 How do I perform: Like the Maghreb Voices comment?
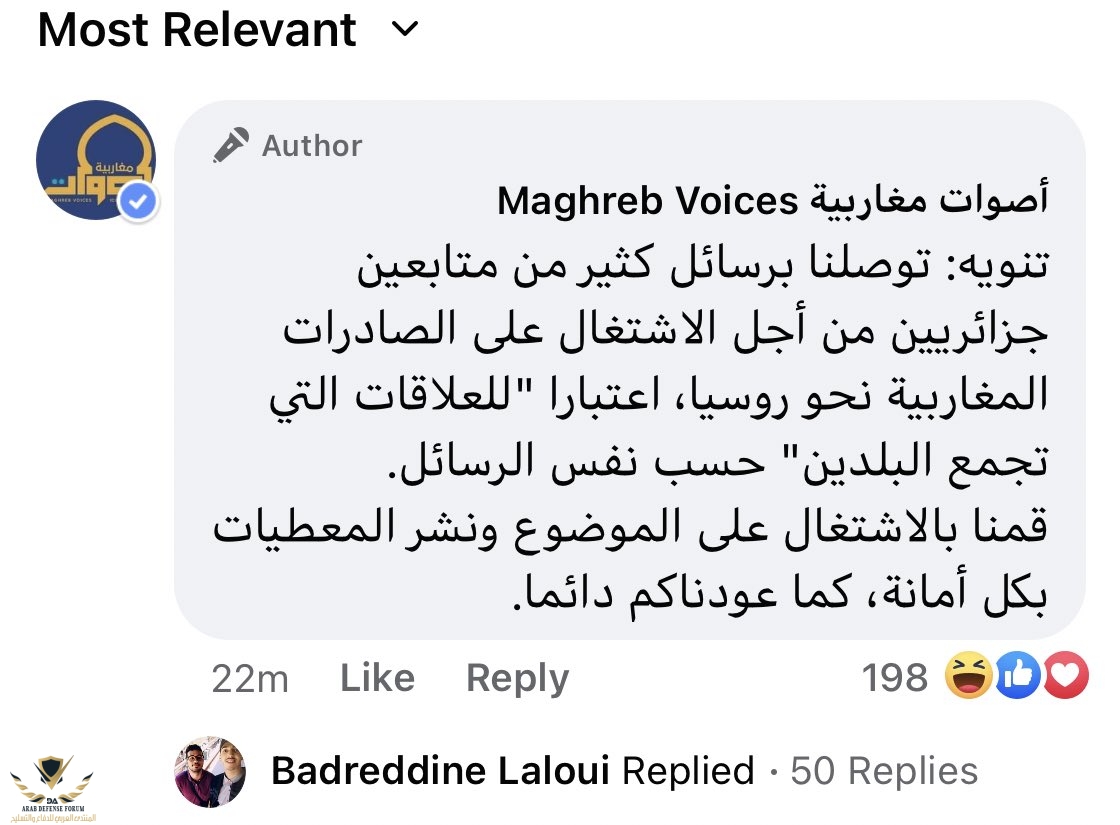coord(377,679)
